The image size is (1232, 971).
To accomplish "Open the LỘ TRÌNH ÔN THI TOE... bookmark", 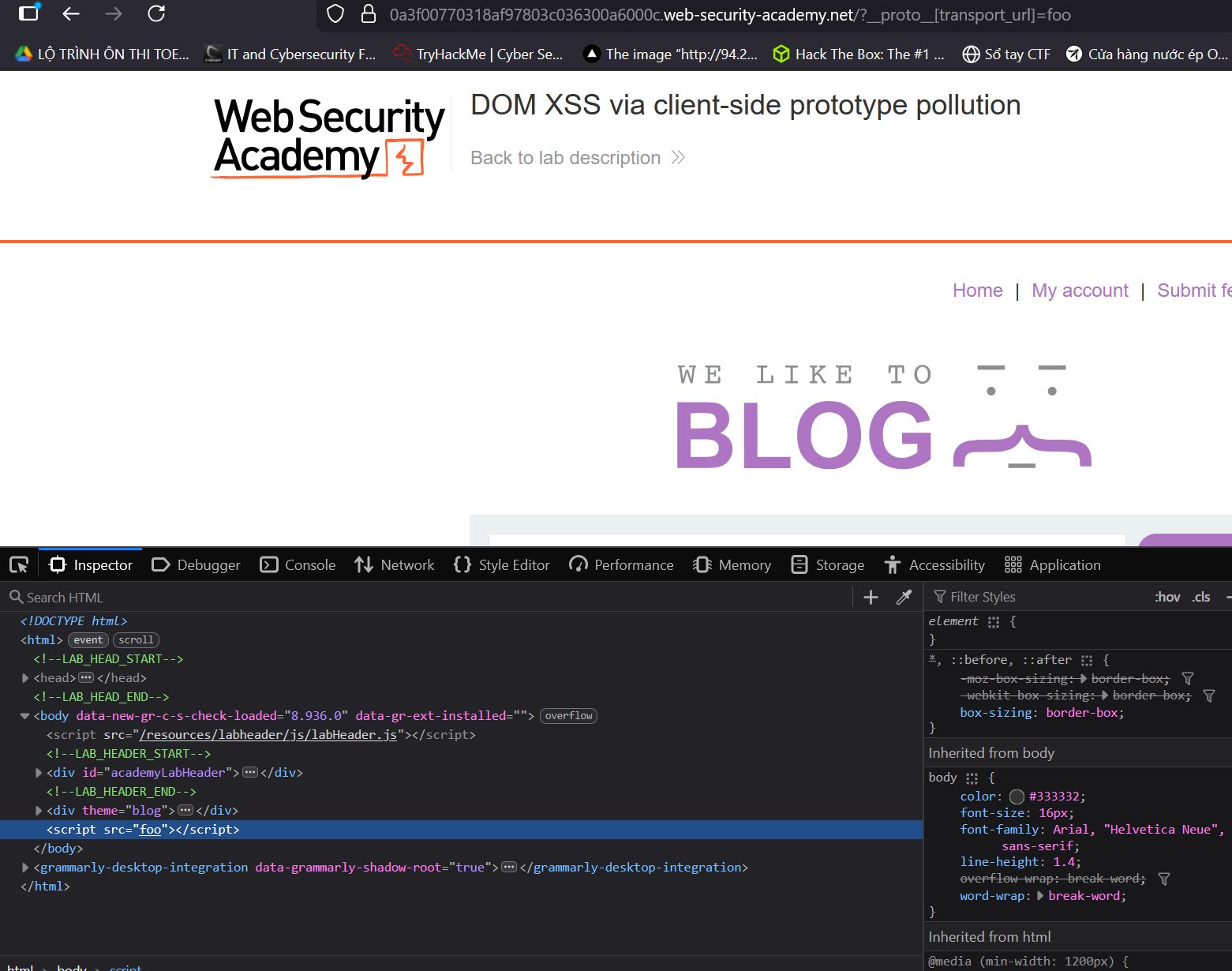I will pyautogui.click(x=103, y=54).
